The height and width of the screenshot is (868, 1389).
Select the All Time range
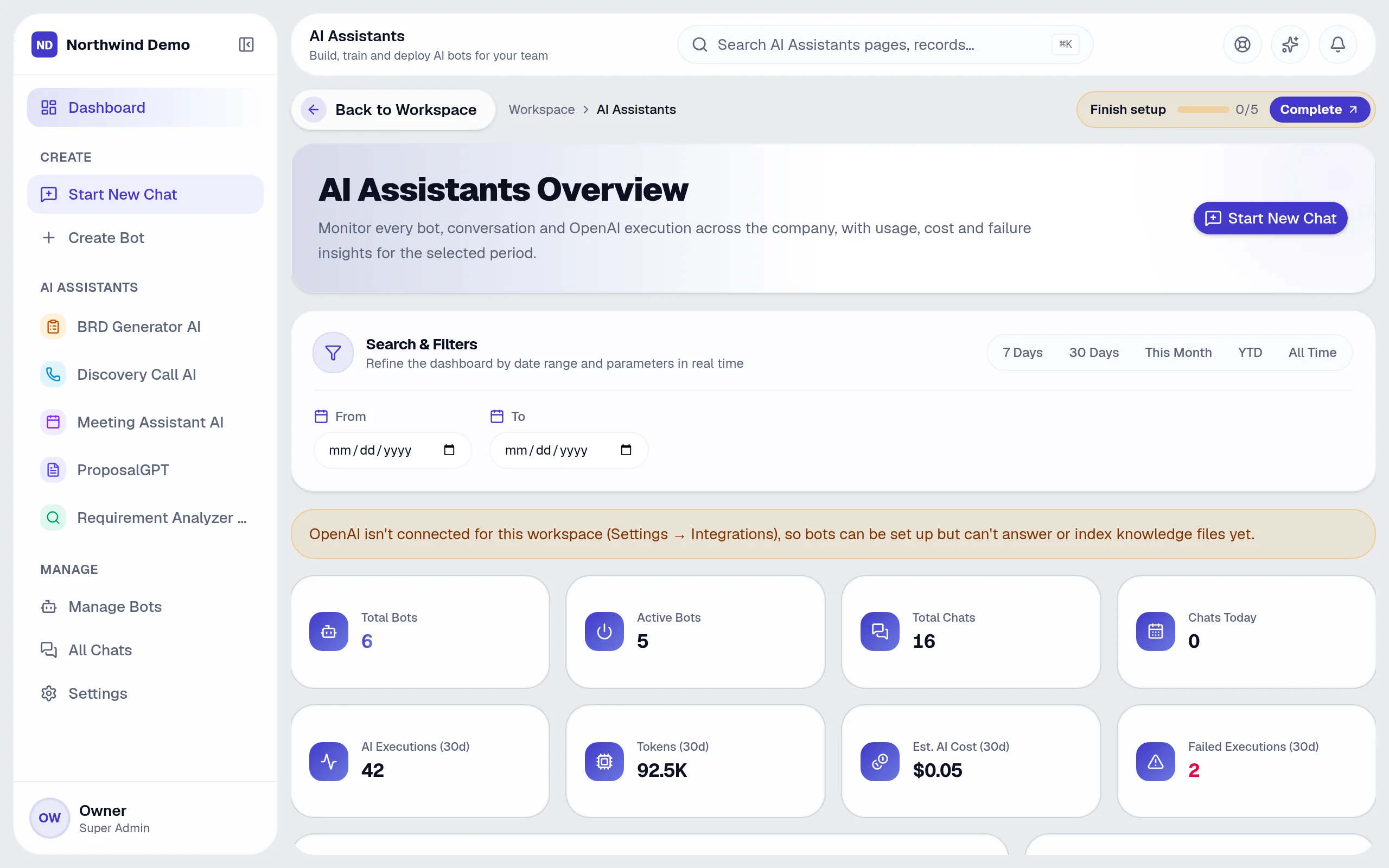[x=1312, y=353]
